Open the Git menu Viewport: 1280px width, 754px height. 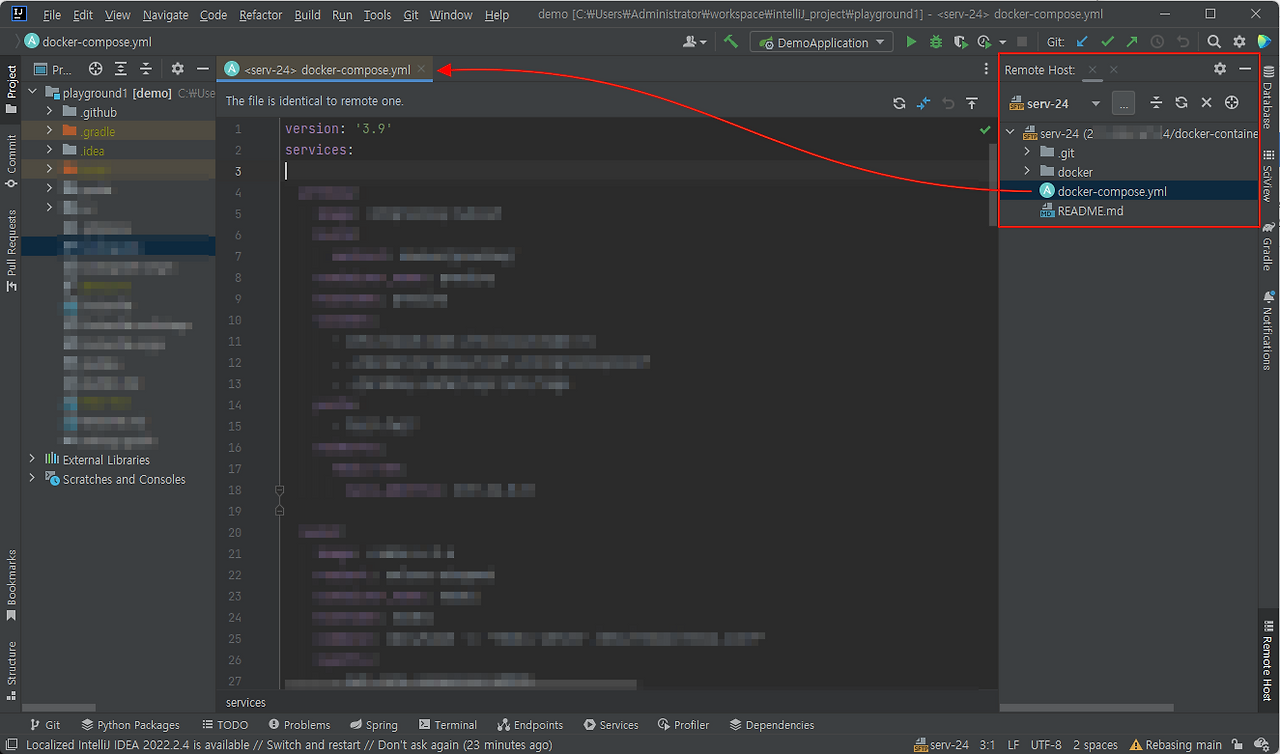click(411, 15)
